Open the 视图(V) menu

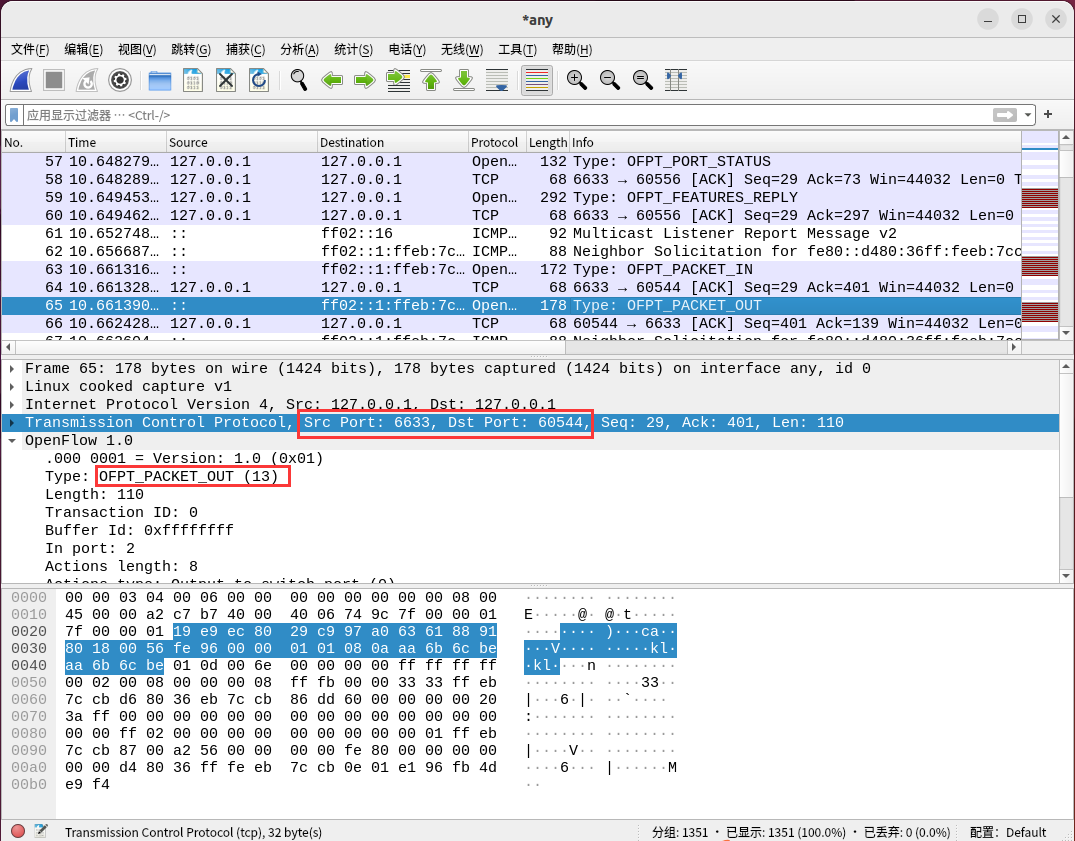click(x=136, y=49)
